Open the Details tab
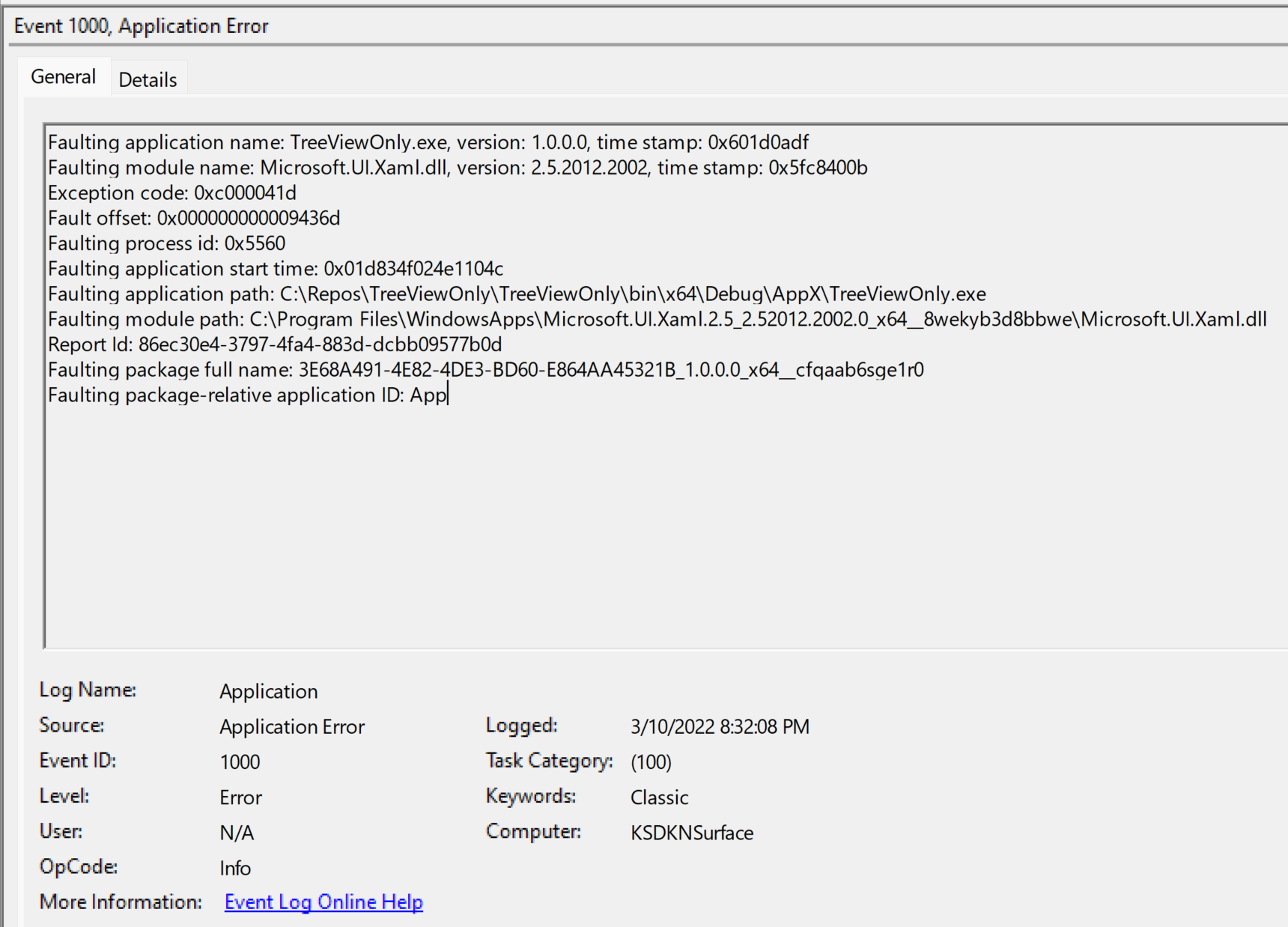Screen dimensions: 1288x927 (x=148, y=79)
